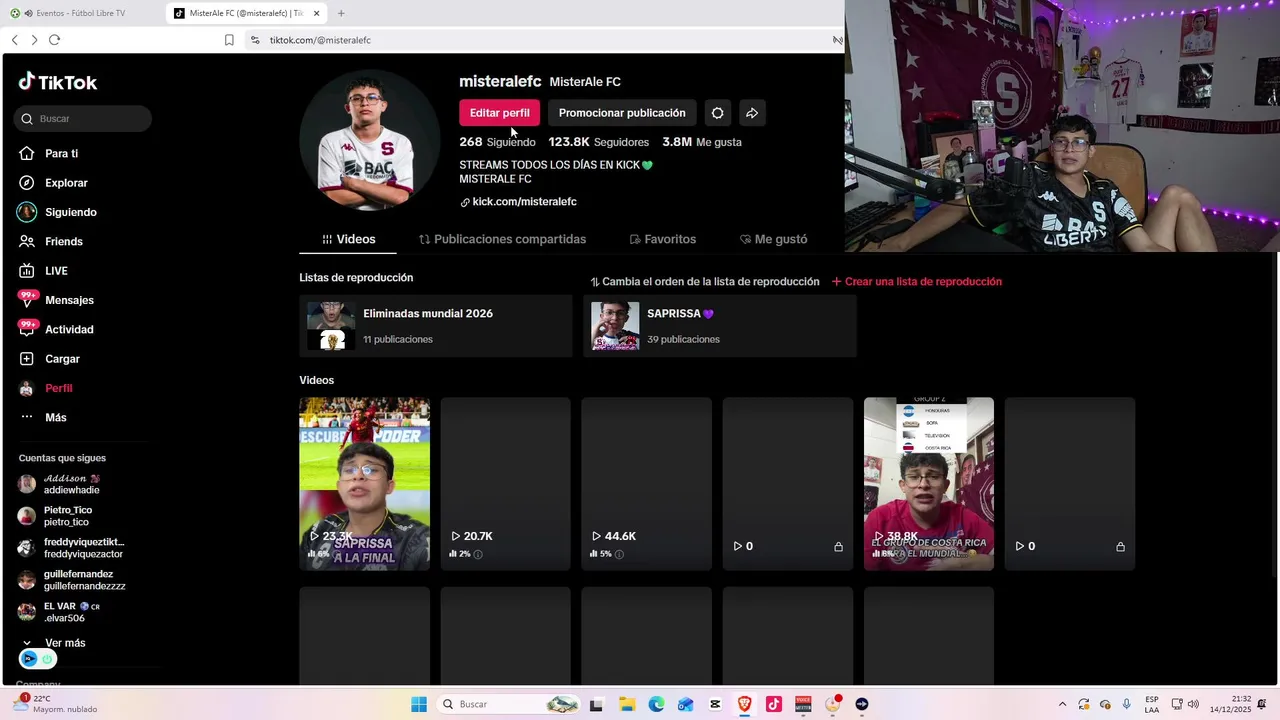
Task: Open profile settings gear icon
Action: tap(717, 113)
